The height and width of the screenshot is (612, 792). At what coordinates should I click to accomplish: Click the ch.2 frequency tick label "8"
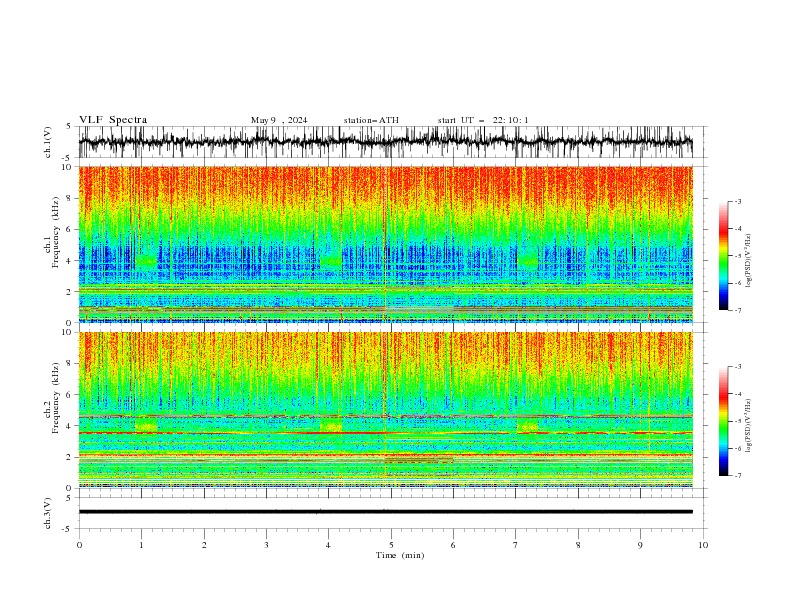[x=70, y=364]
